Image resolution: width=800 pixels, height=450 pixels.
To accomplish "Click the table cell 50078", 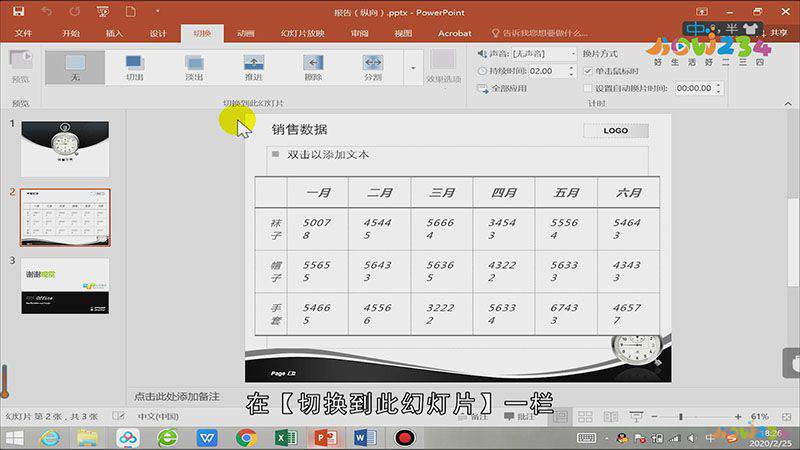I will click(x=317, y=229).
